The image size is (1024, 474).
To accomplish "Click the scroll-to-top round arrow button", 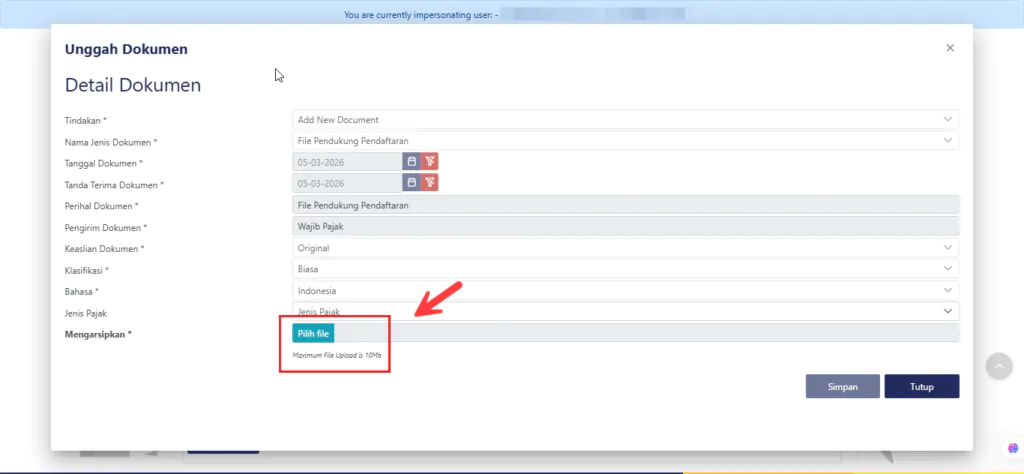I will 999,367.
